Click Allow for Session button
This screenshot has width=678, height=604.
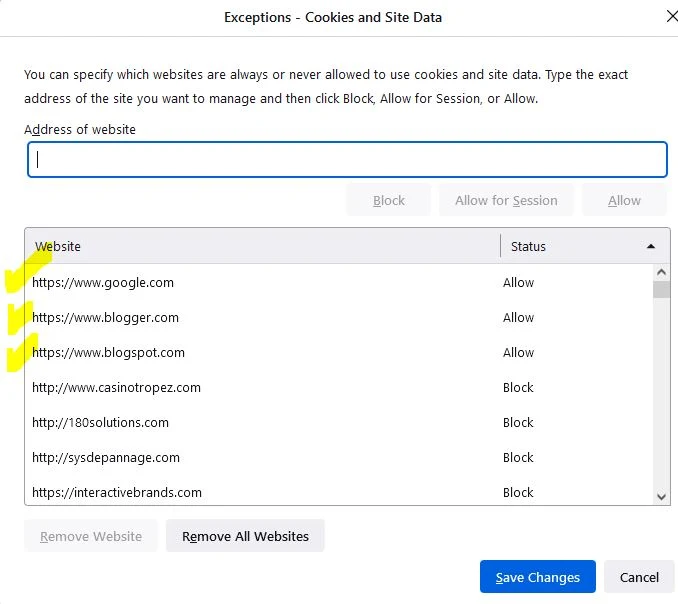pos(506,200)
